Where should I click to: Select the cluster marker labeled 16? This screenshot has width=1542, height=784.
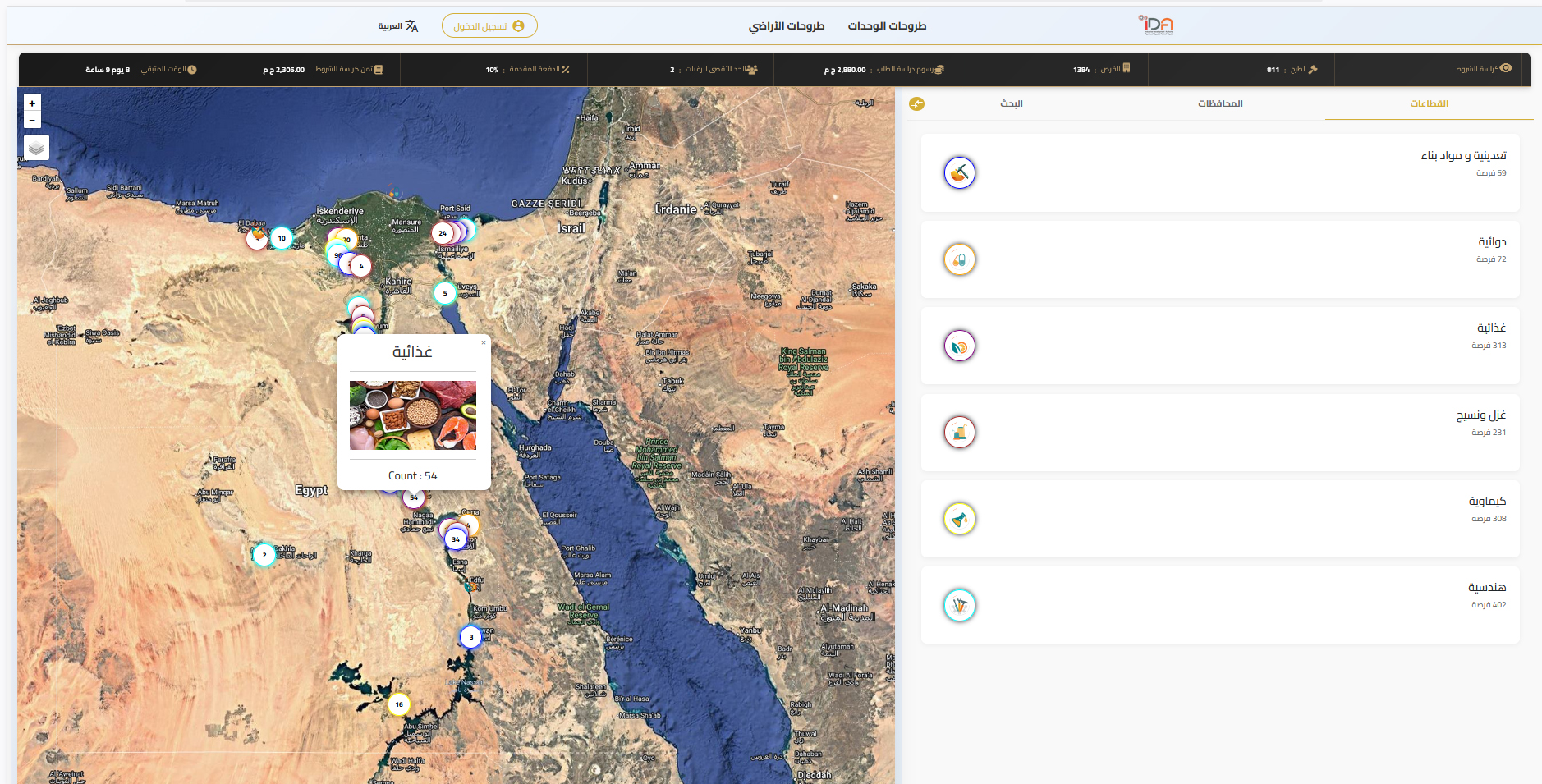(399, 704)
